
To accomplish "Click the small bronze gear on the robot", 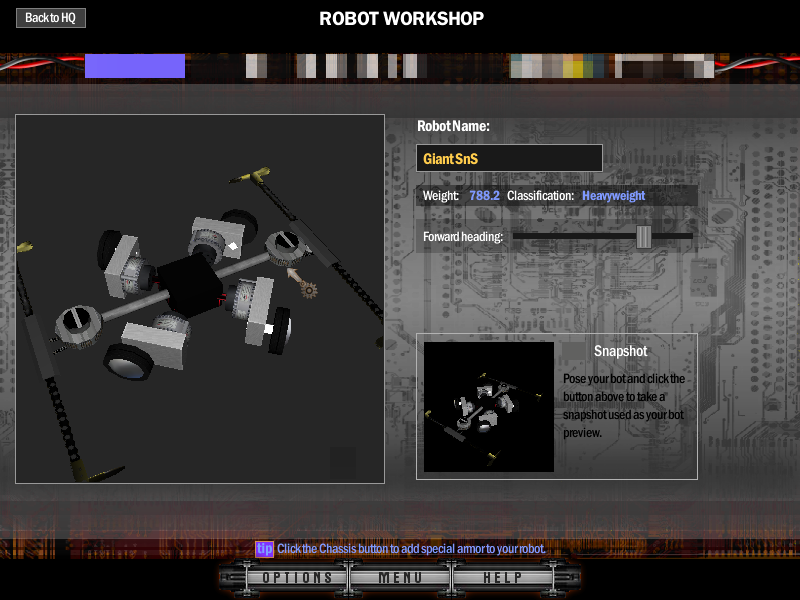I will point(309,290).
